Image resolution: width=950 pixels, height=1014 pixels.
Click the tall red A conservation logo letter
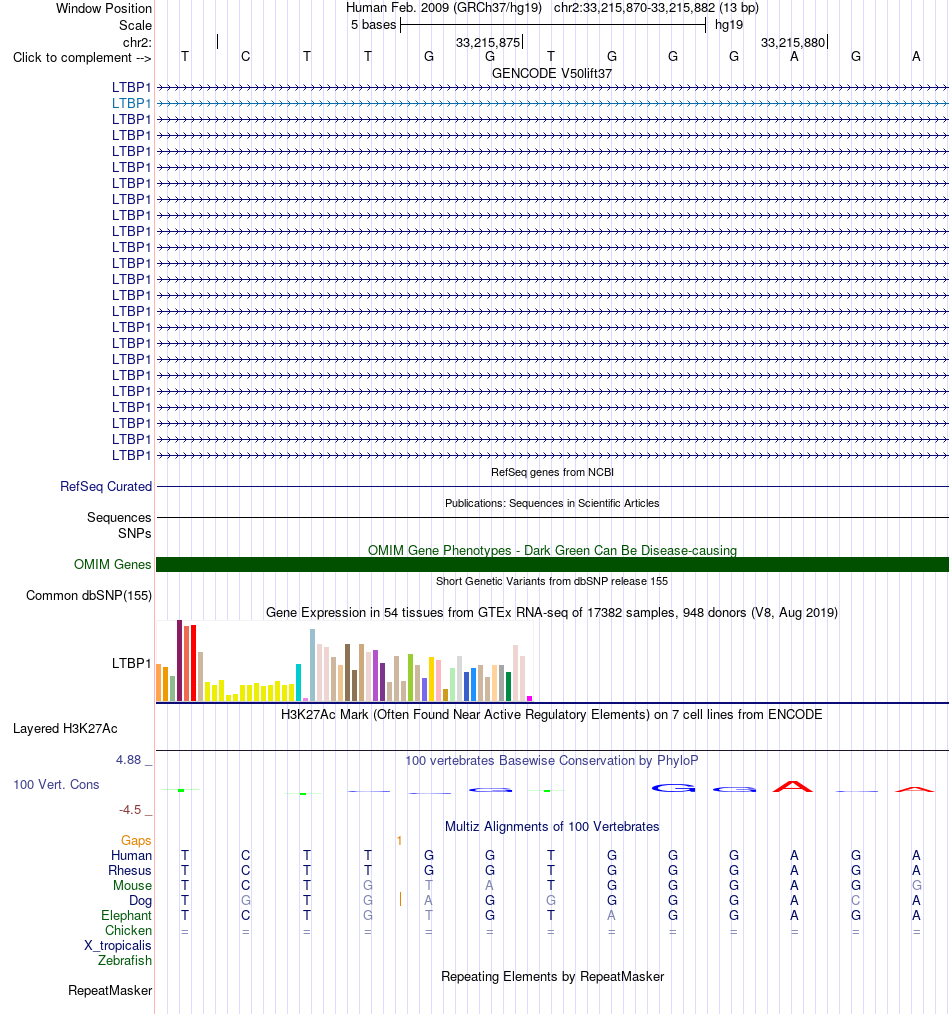tap(793, 787)
